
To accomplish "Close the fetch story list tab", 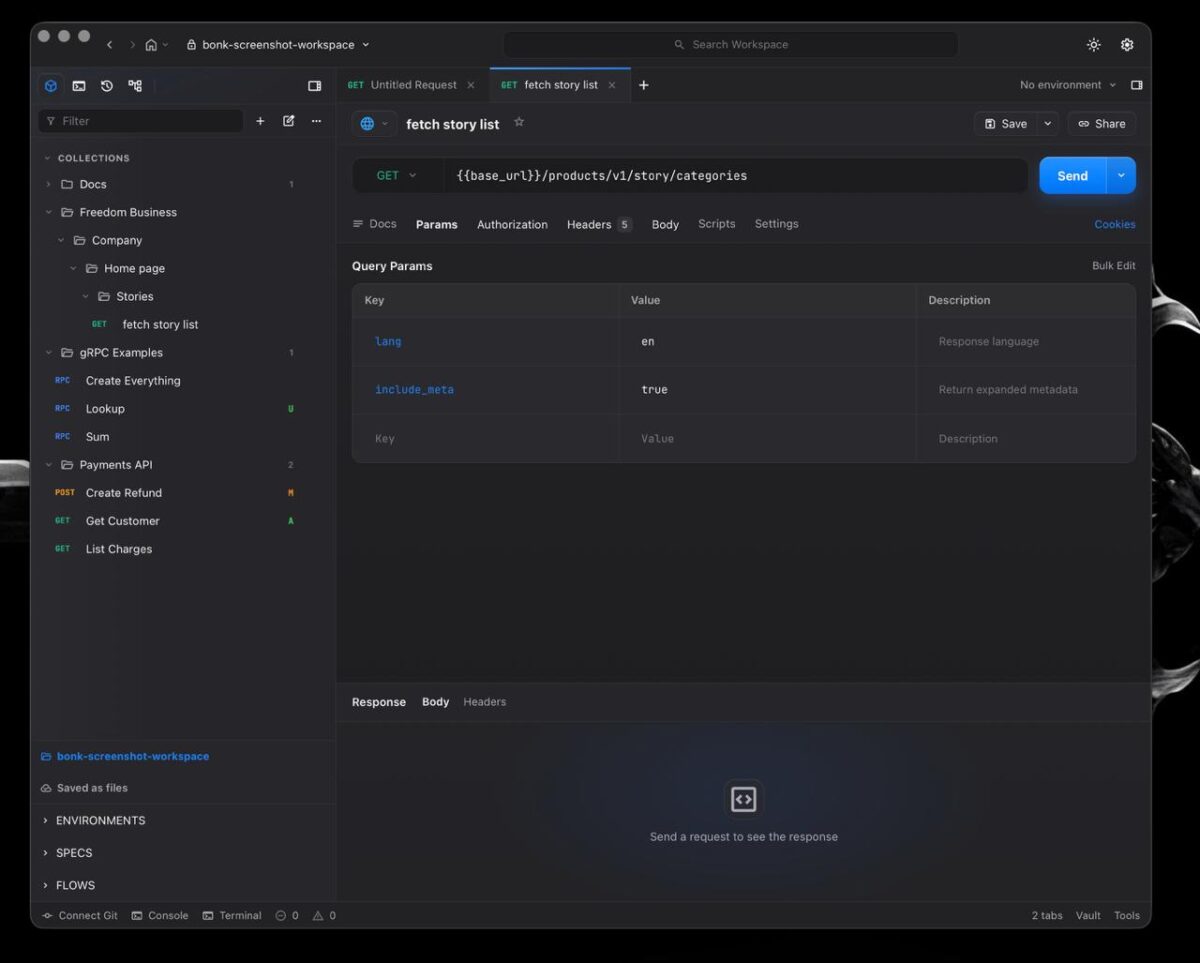I will coord(612,85).
